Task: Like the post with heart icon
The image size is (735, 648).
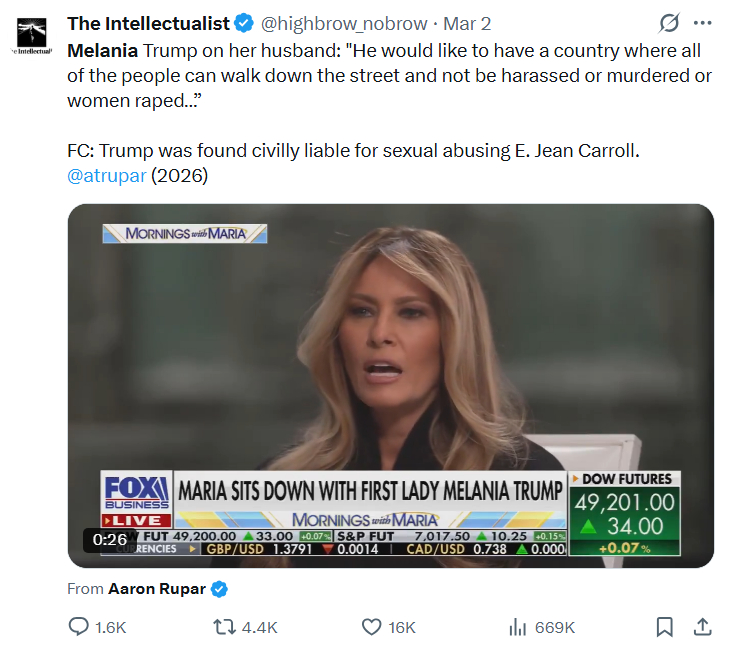Action: pyautogui.click(x=371, y=627)
